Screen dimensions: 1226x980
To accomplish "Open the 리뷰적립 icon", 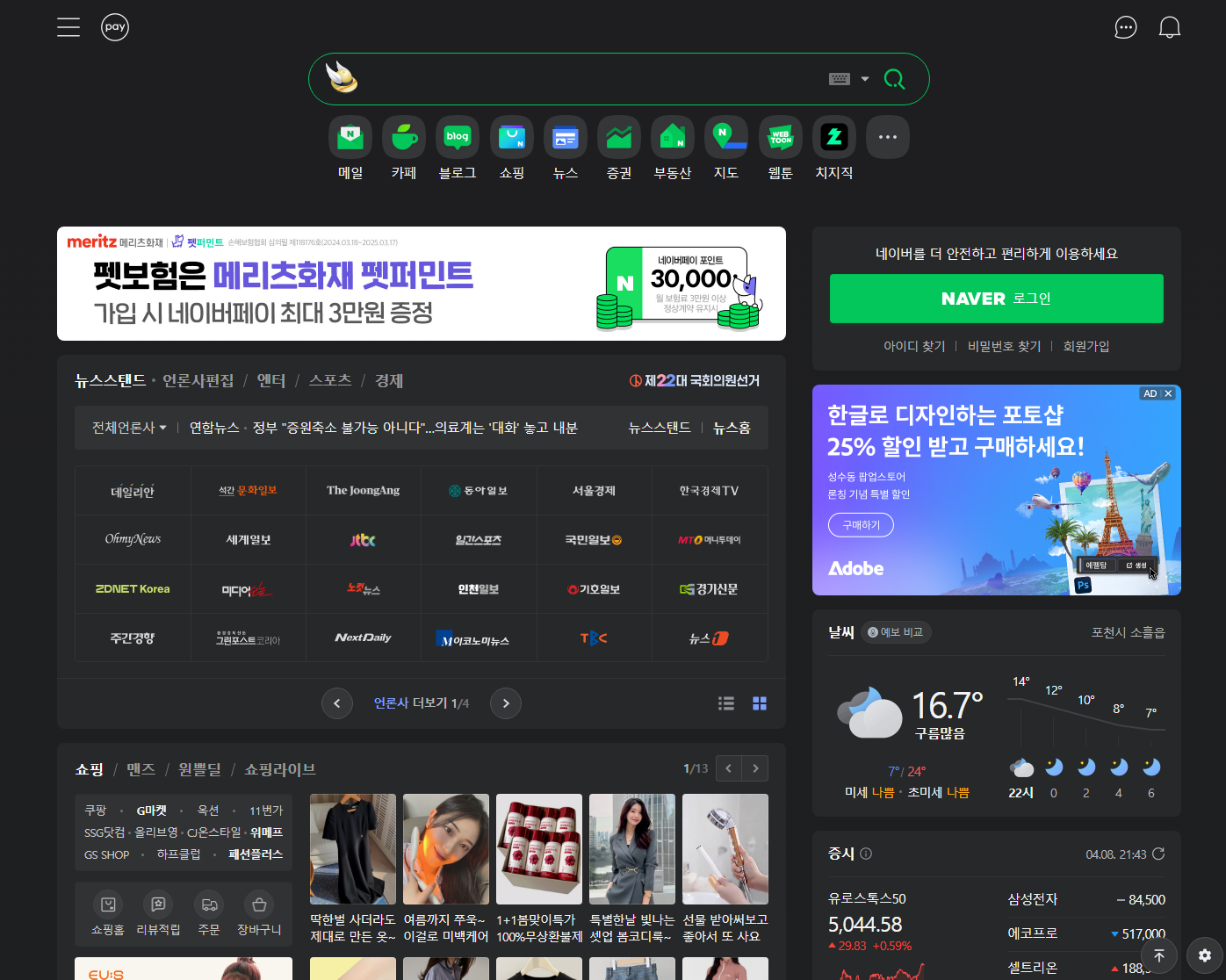I will [158, 904].
